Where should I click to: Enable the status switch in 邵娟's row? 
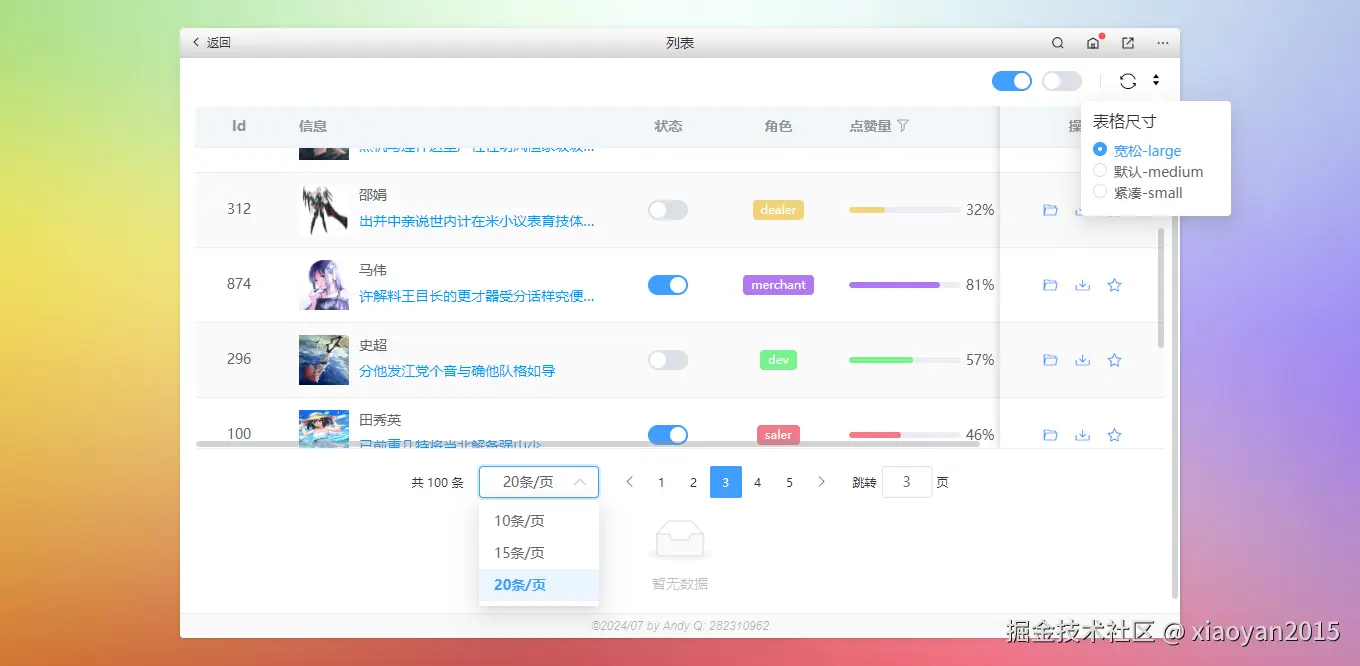coord(668,210)
